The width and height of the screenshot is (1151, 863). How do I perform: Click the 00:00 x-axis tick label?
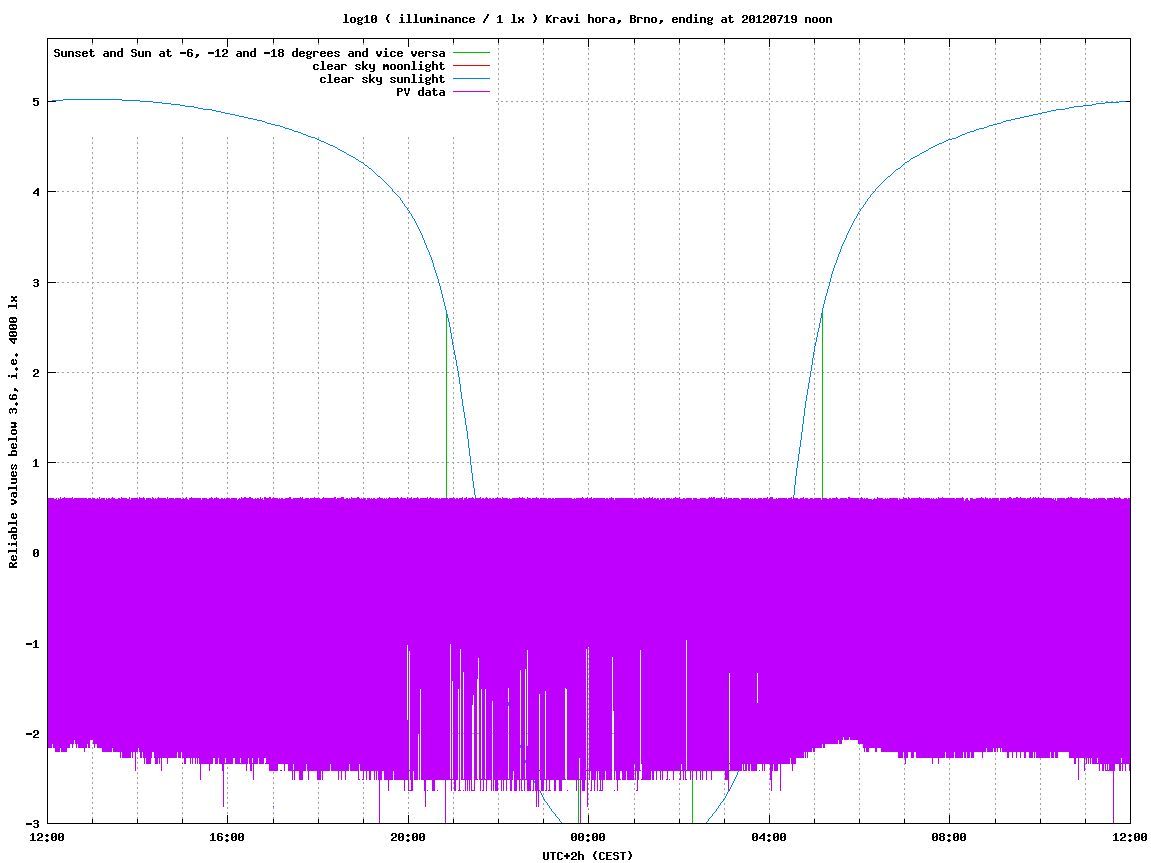coord(589,837)
